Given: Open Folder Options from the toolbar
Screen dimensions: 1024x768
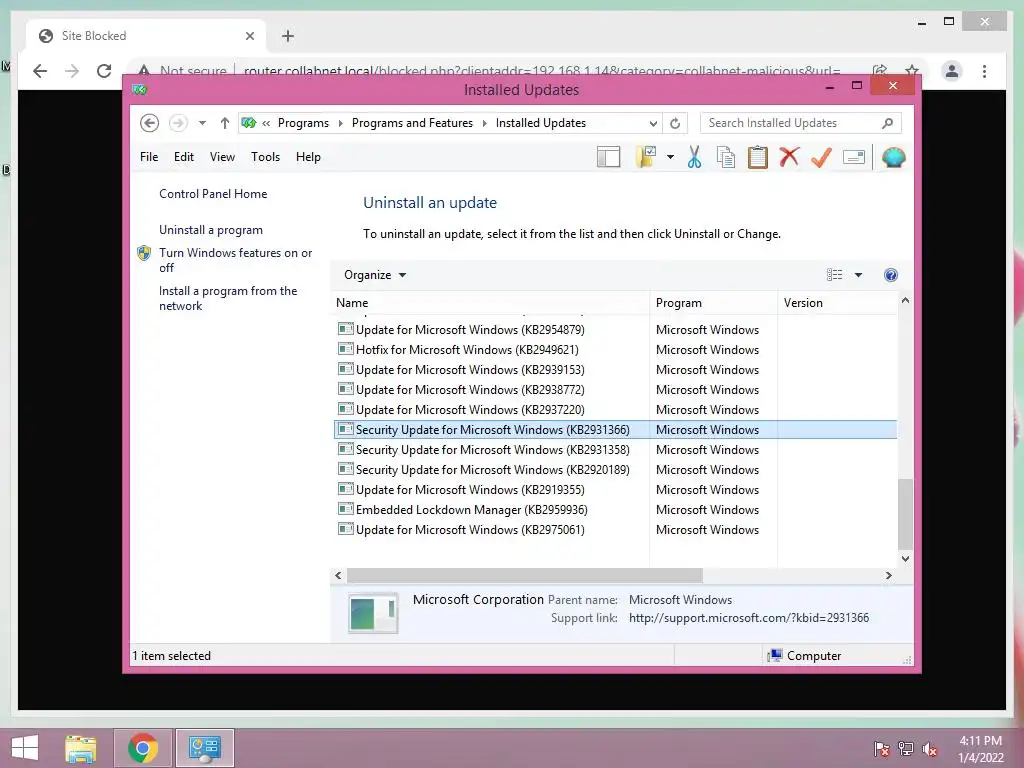Looking at the screenshot, I should 646,157.
